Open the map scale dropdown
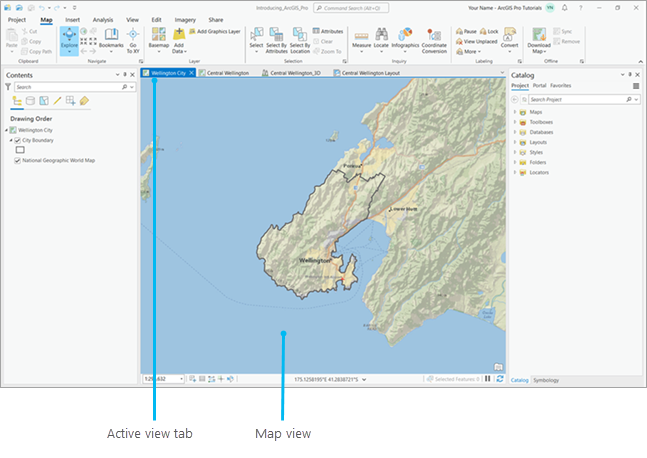647x458 pixels. click(182, 379)
